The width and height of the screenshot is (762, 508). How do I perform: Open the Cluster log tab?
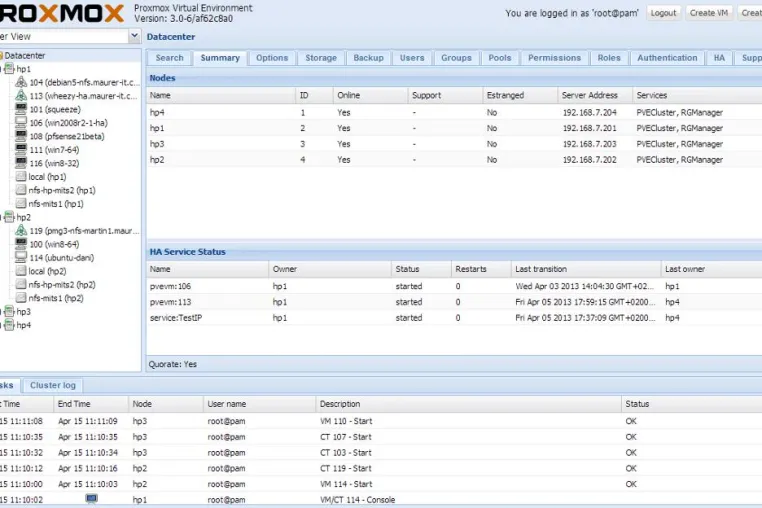coord(53,385)
